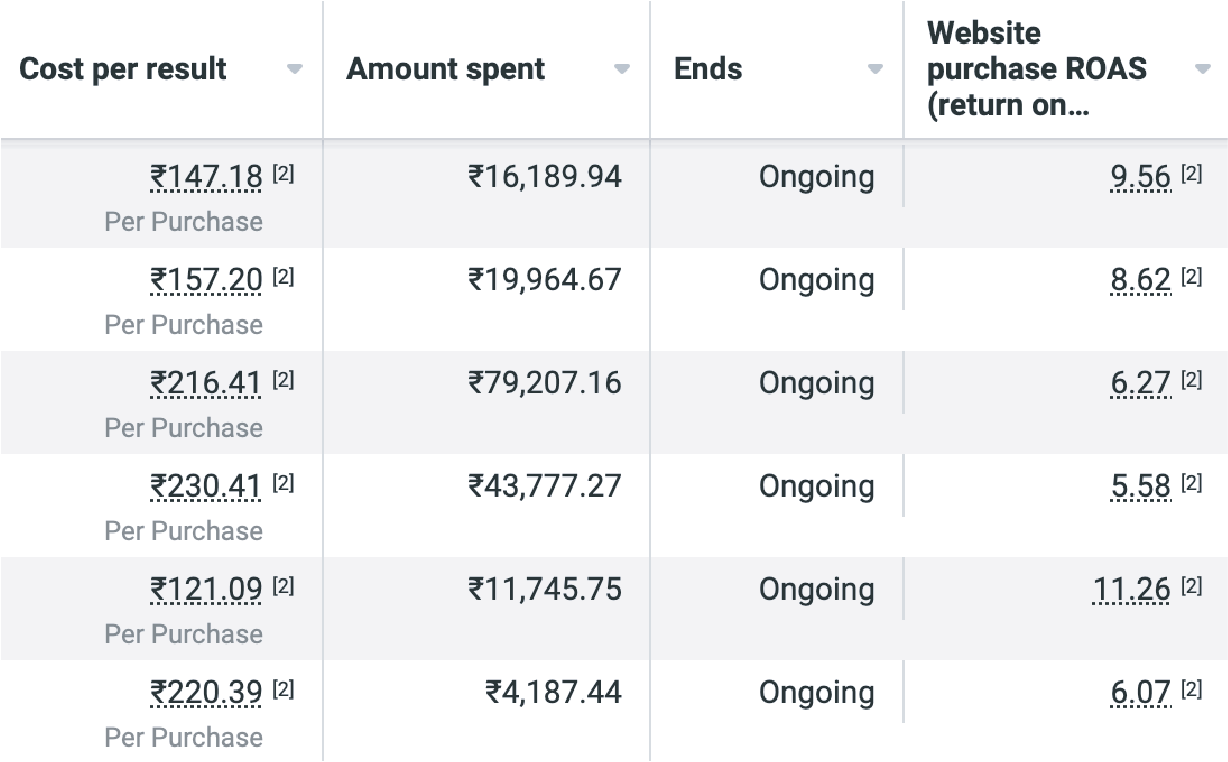Click the ₹157.20 cost per result value
The width and height of the screenshot is (1228, 762).
[x=206, y=280]
